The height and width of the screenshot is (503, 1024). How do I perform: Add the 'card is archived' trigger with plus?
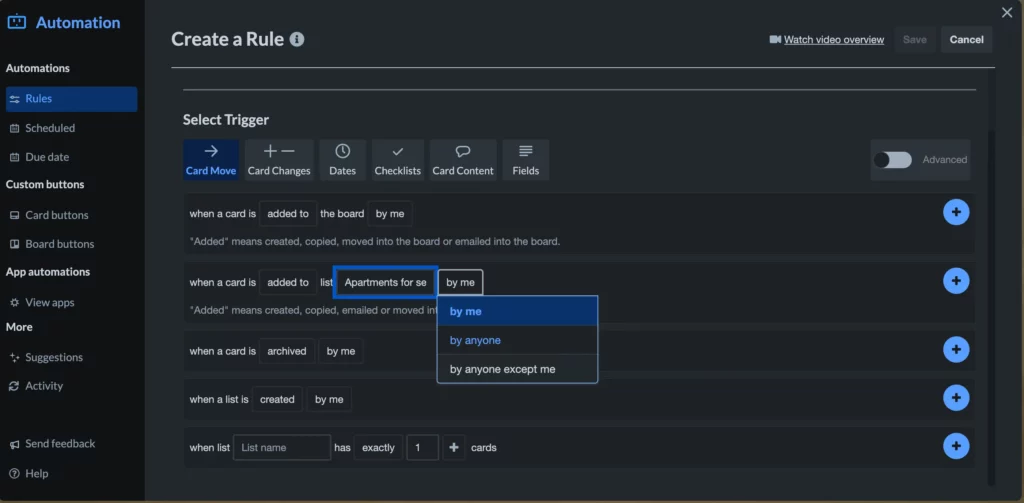click(x=956, y=350)
